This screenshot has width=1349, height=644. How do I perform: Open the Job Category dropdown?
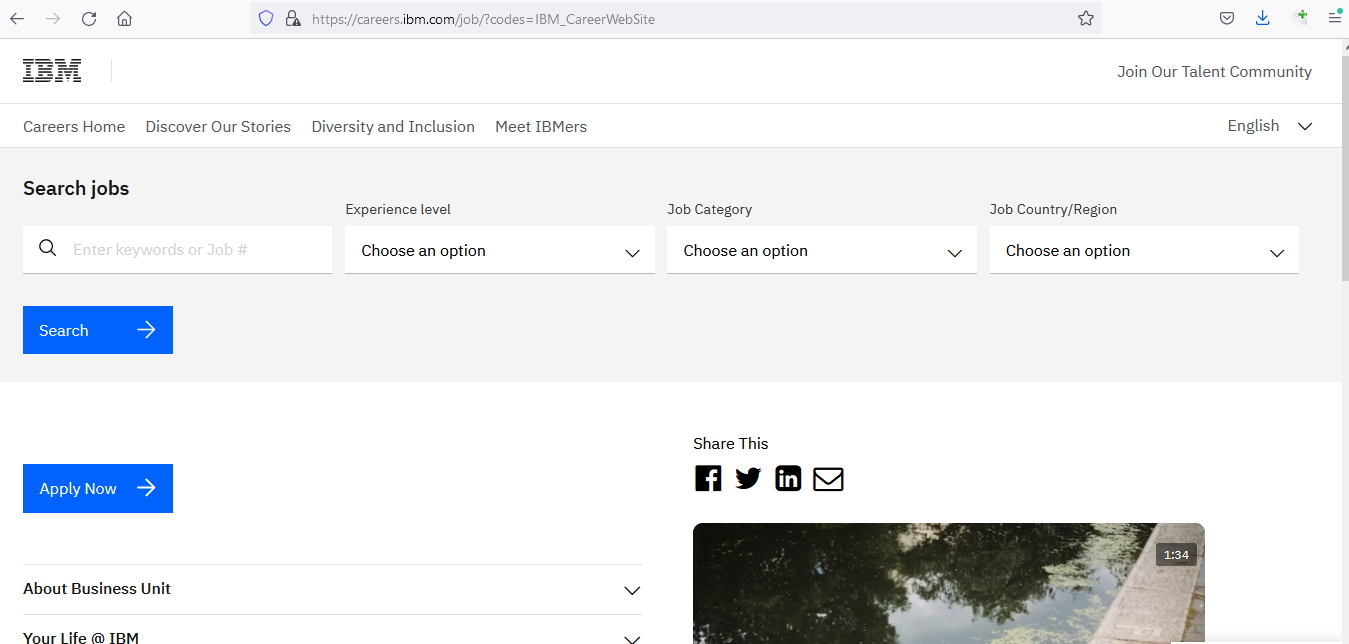822,250
